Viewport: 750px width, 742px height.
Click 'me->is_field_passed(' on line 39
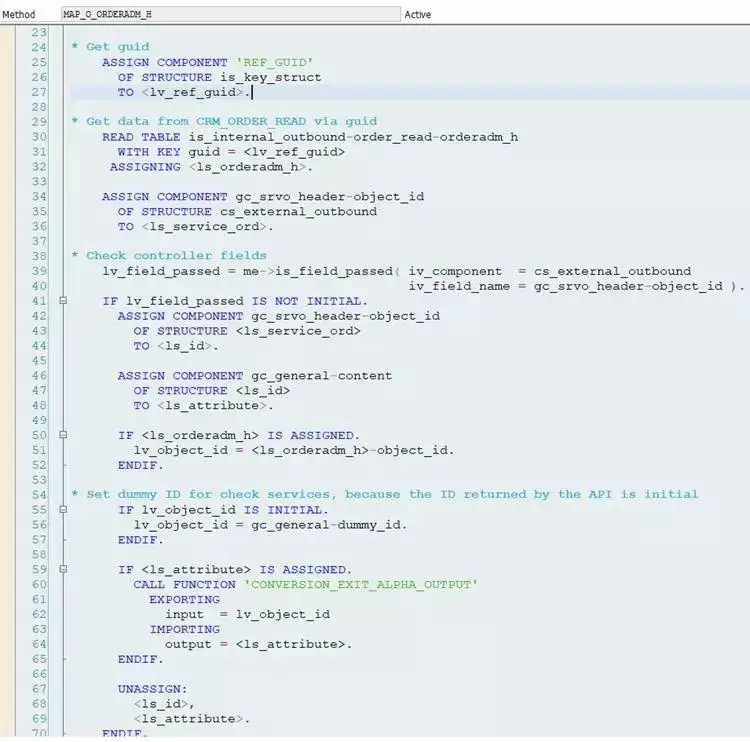click(321, 272)
